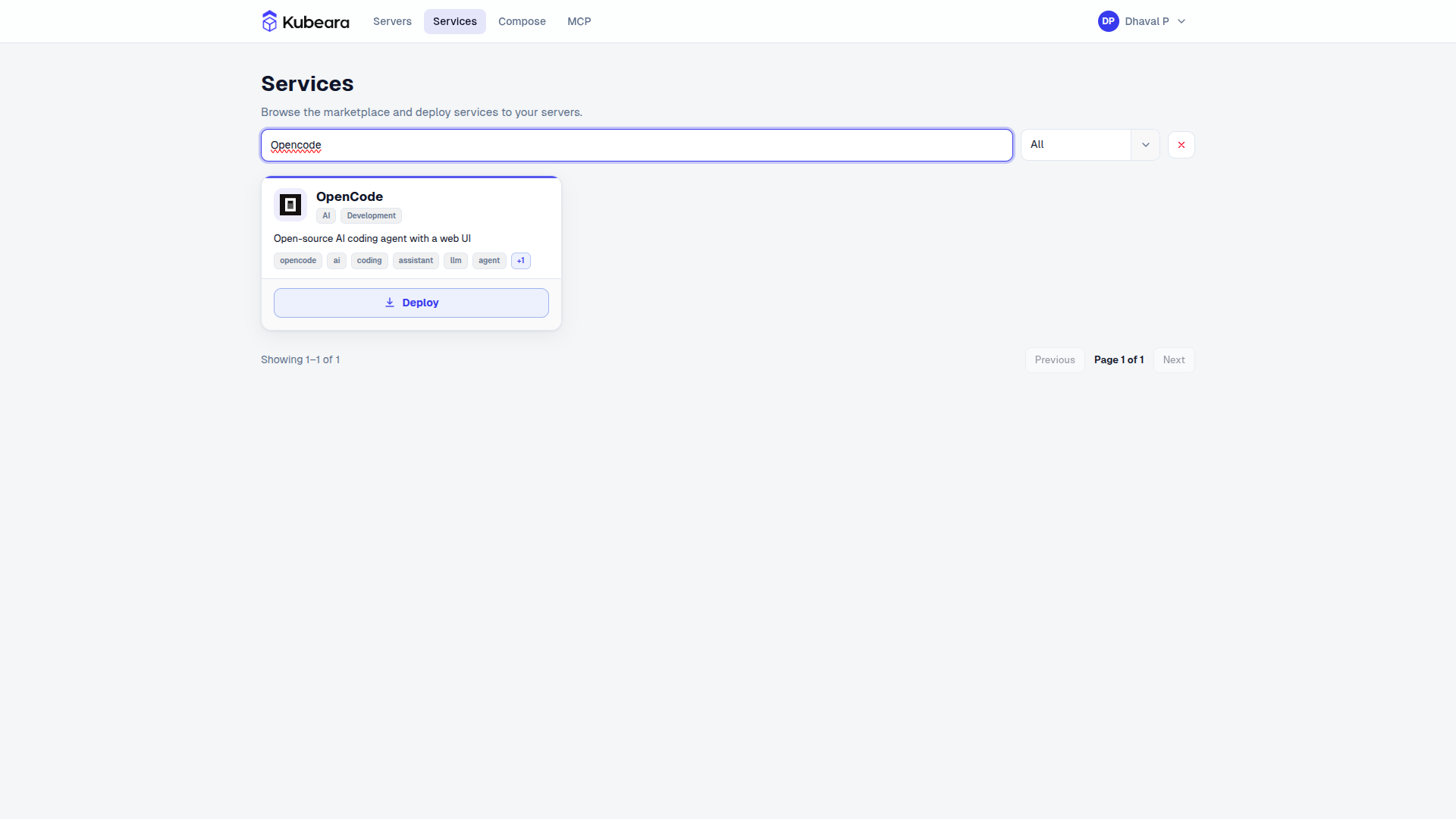1456x819 pixels.
Task: Click the AI category badge
Action: pos(326,216)
